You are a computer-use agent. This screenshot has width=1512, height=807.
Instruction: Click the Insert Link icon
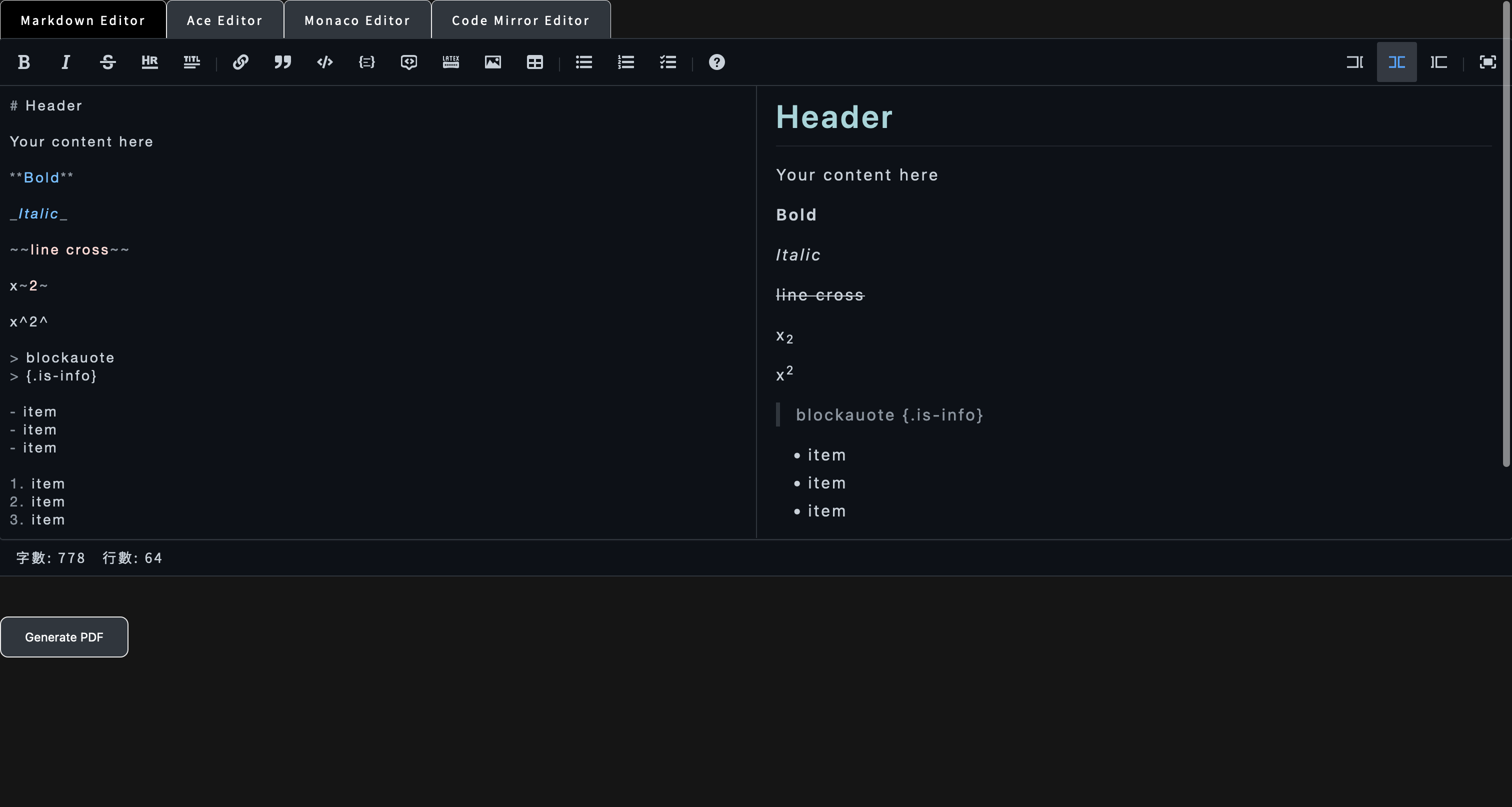click(x=240, y=62)
